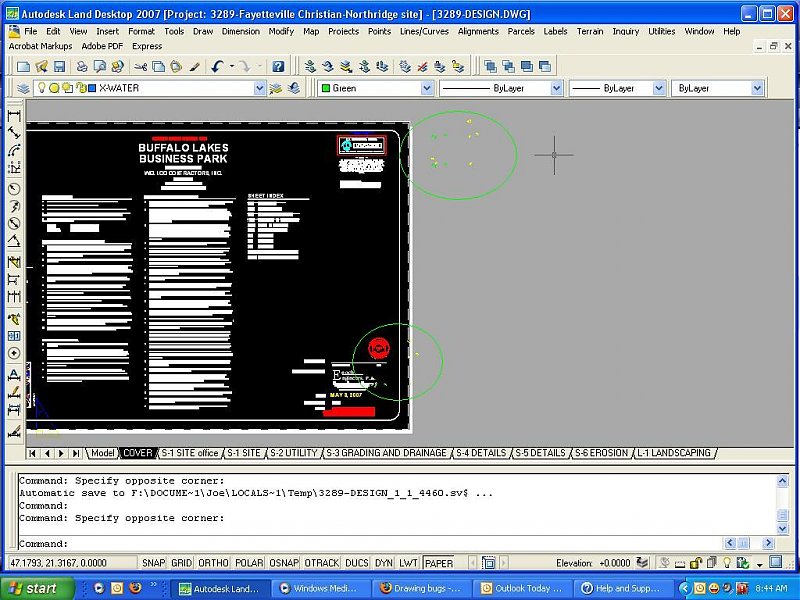This screenshot has width=800, height=600.
Task: Toggle POLAR tracking in status bar
Action: coord(249,563)
